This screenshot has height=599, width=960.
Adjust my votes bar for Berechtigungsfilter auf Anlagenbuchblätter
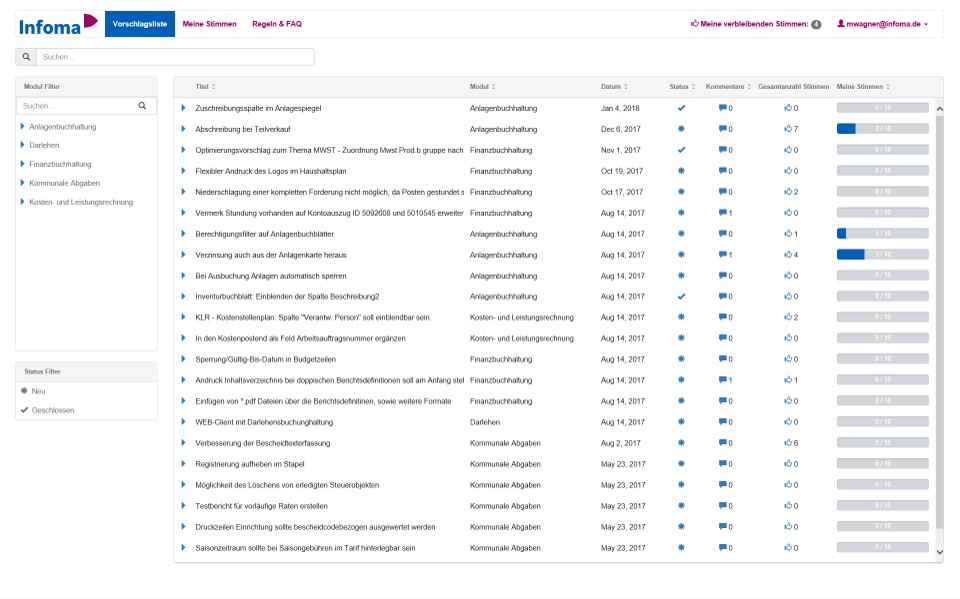882,234
